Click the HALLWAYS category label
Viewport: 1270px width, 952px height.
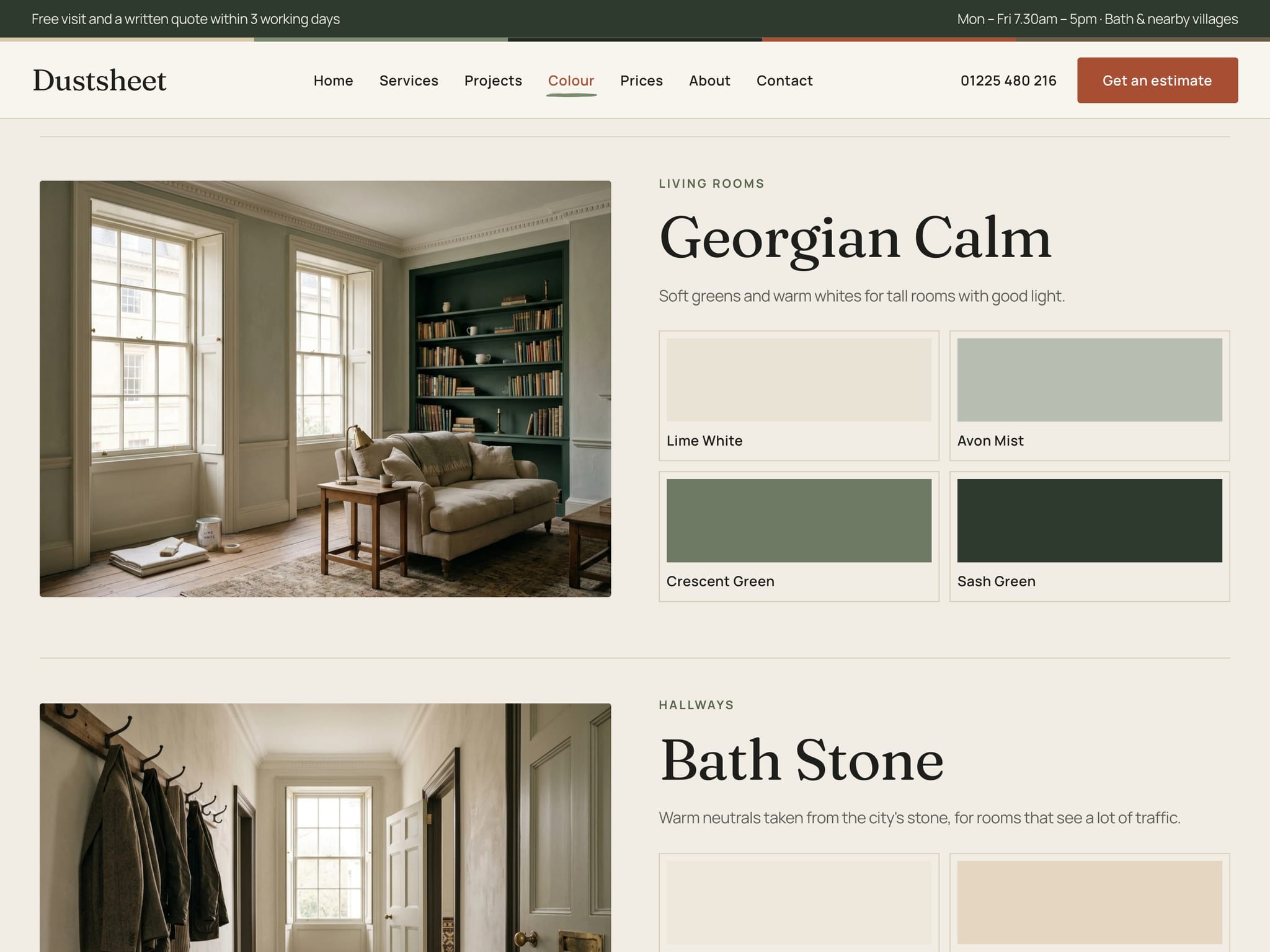pos(696,705)
